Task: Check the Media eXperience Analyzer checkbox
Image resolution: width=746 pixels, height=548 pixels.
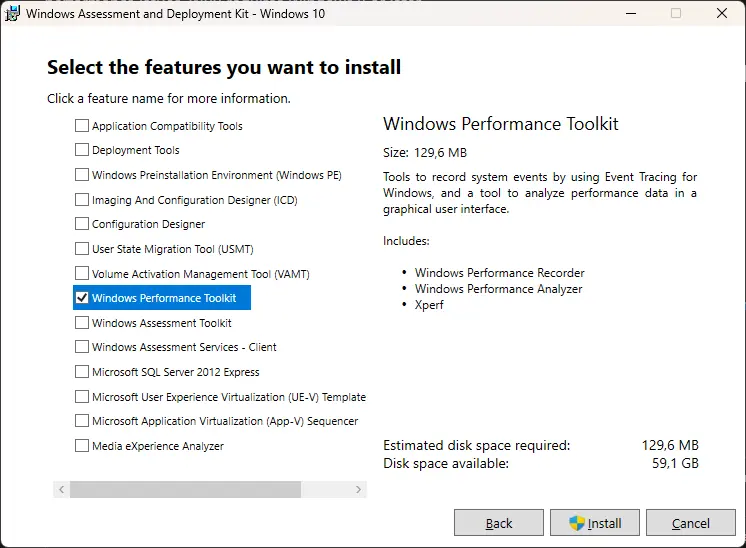Action: [82, 446]
